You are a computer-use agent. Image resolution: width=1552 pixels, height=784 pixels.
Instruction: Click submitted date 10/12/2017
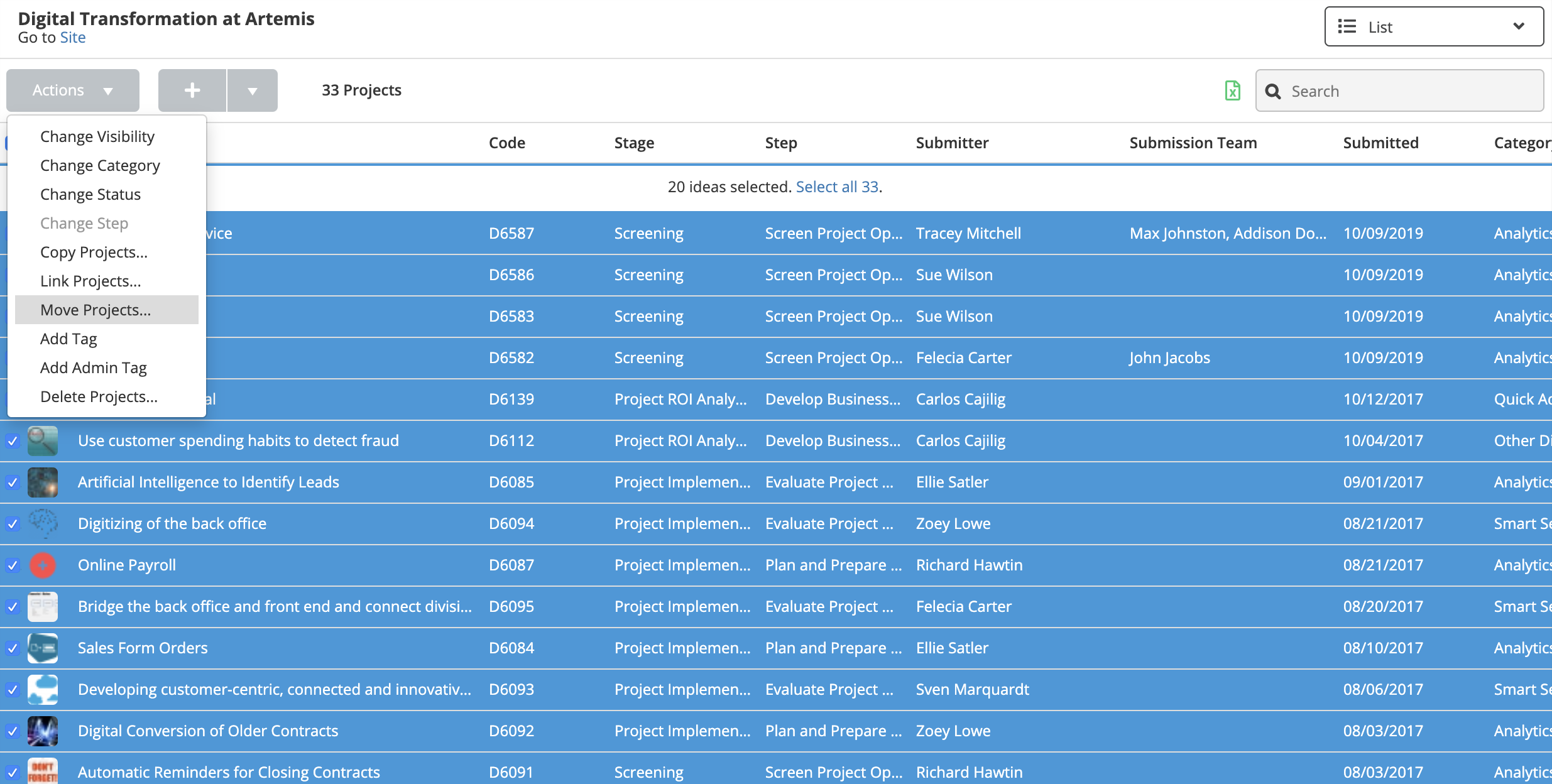[x=1383, y=400]
